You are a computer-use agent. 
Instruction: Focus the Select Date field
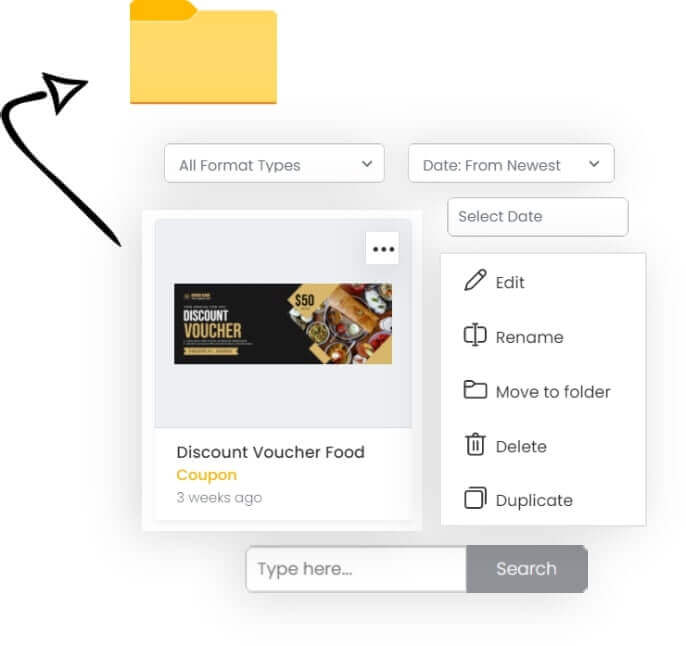click(538, 216)
